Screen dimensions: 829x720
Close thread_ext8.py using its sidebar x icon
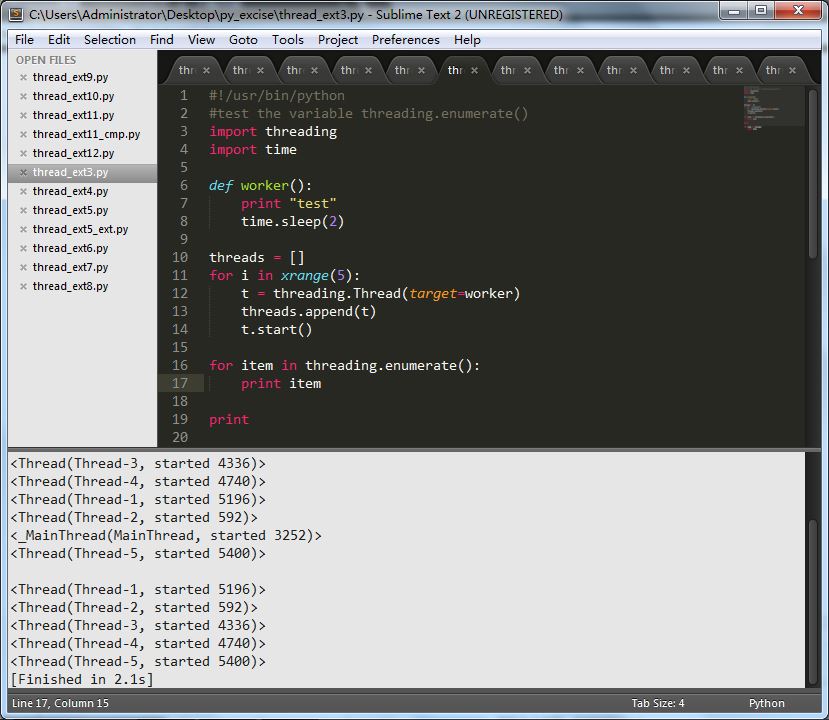[23, 287]
